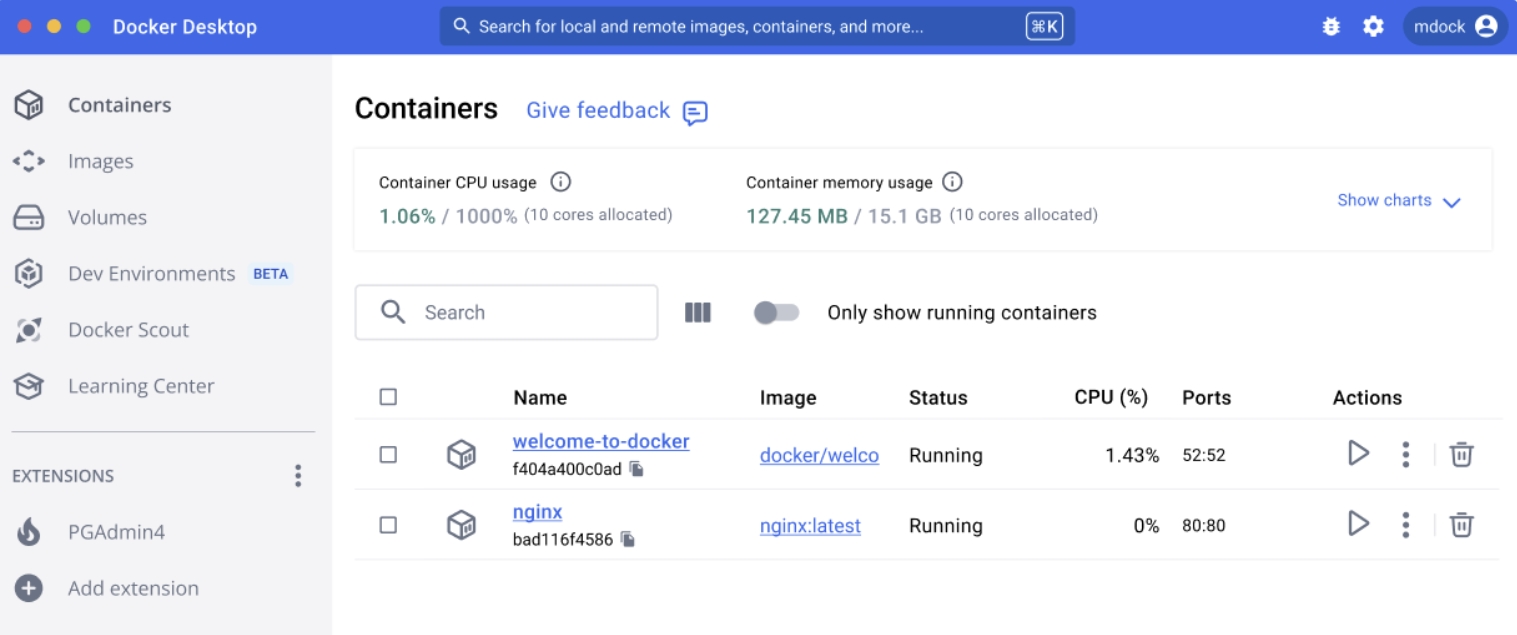This screenshot has height=635, width=1517.
Task: Click the Add extension plus icon
Action: [x=29, y=588]
